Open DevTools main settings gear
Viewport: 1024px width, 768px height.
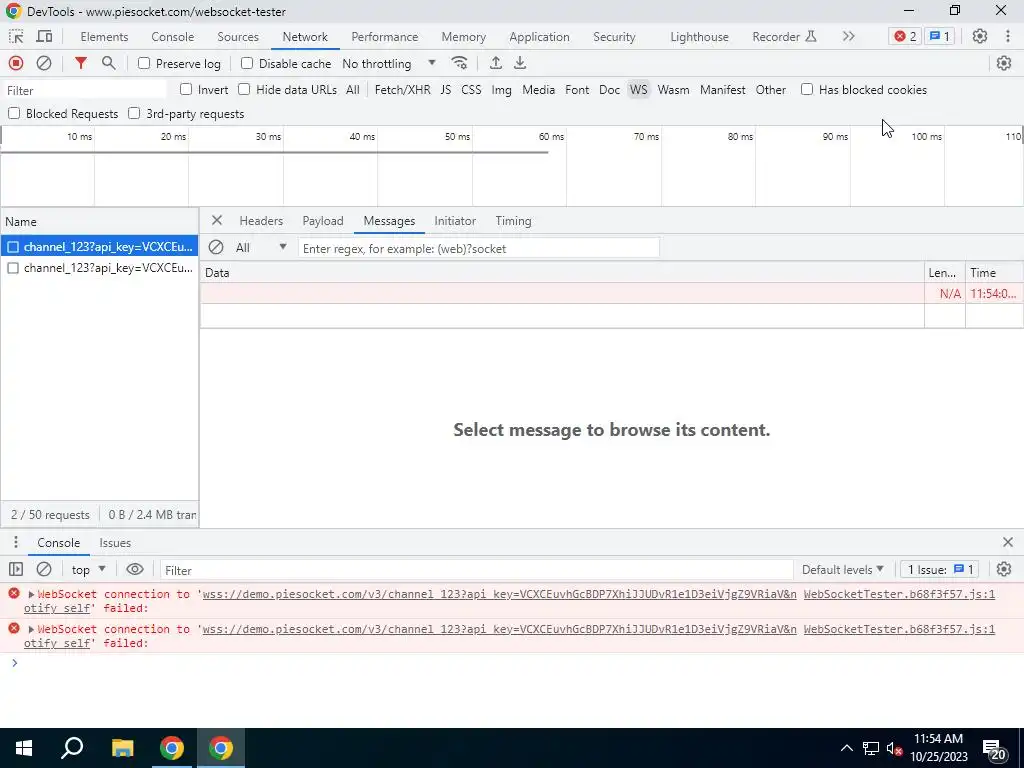pos(980,37)
